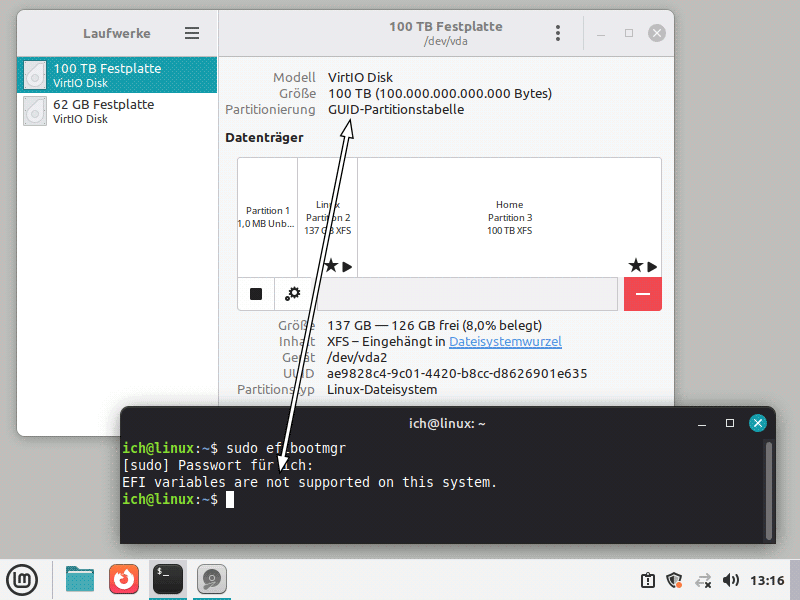
Task: Open the file manager from the panel
Action: pos(80,580)
